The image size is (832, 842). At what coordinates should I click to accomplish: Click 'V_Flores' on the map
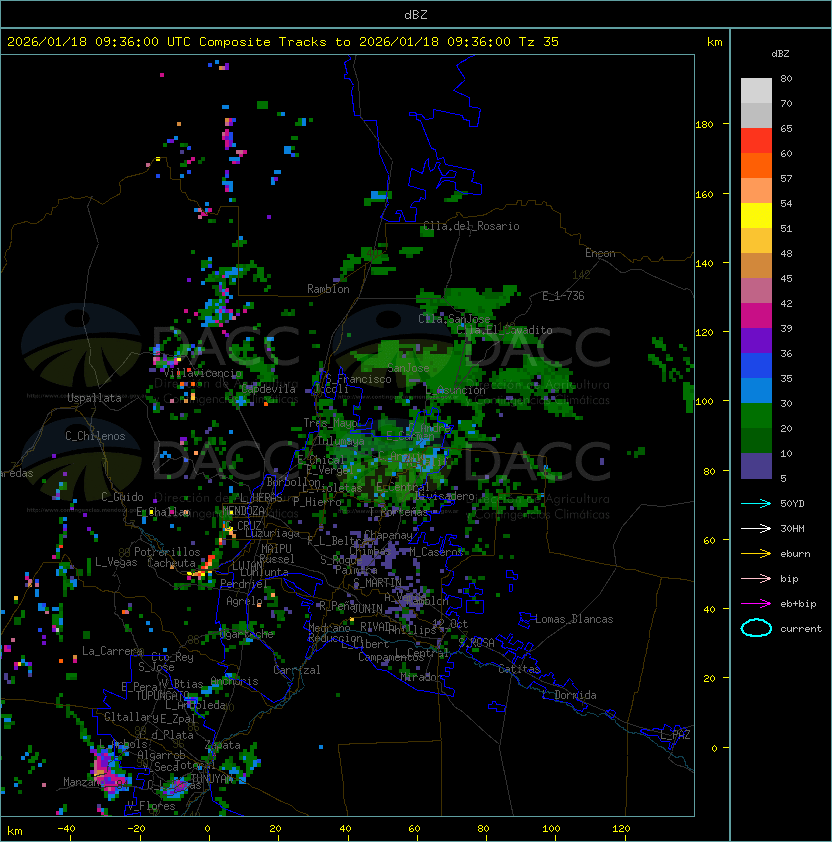pos(151,806)
